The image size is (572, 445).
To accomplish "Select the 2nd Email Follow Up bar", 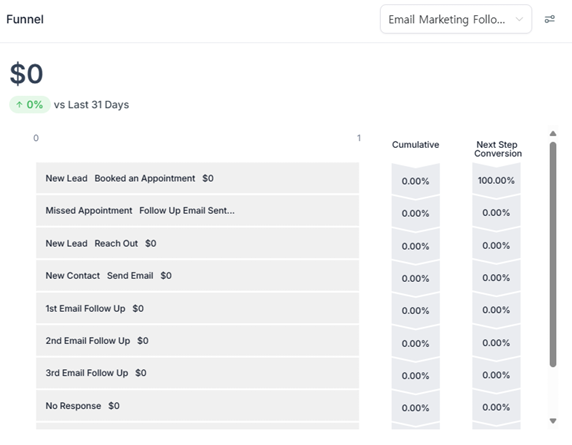I will (x=197, y=341).
